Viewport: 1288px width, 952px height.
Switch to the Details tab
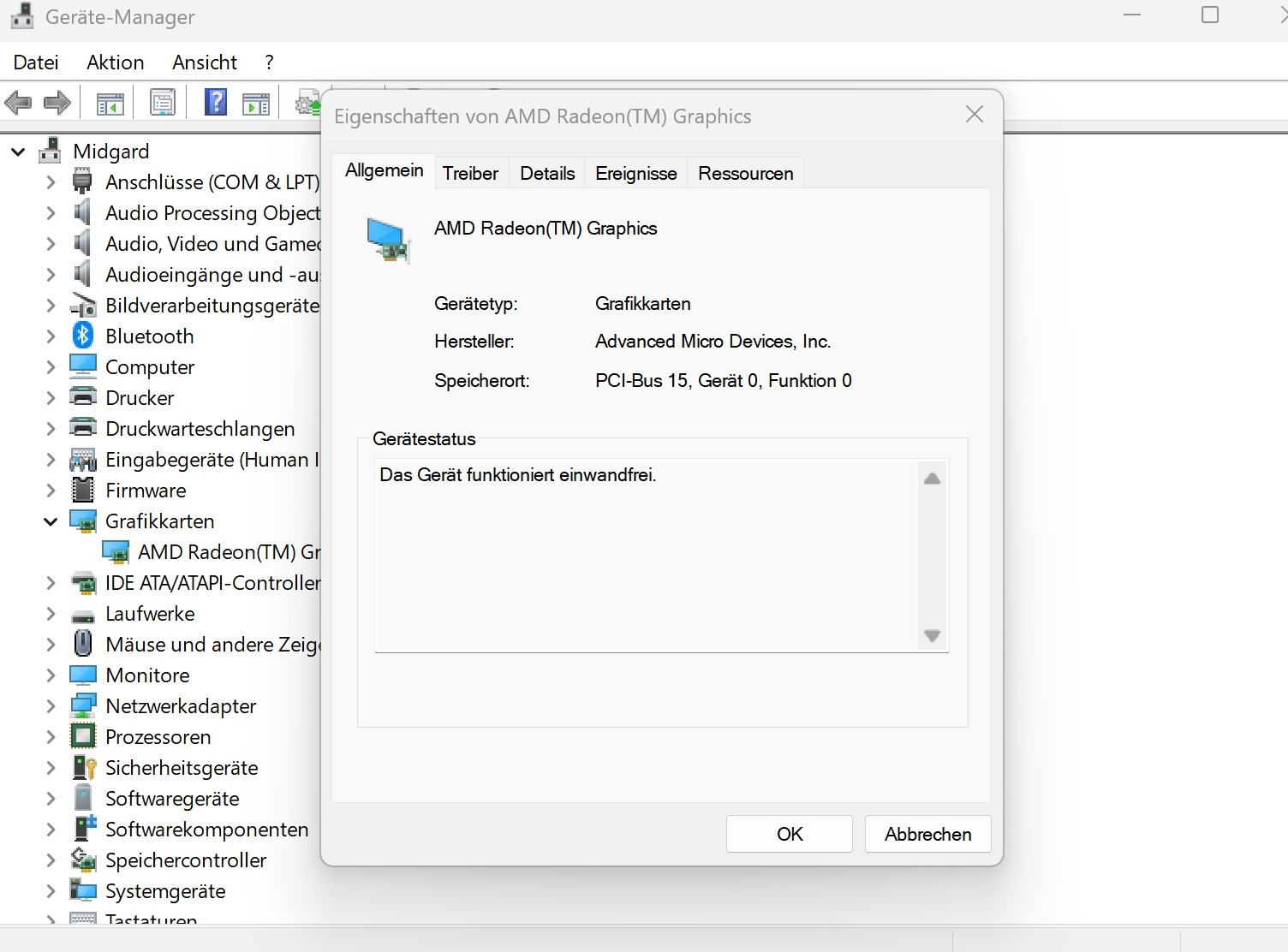[547, 173]
